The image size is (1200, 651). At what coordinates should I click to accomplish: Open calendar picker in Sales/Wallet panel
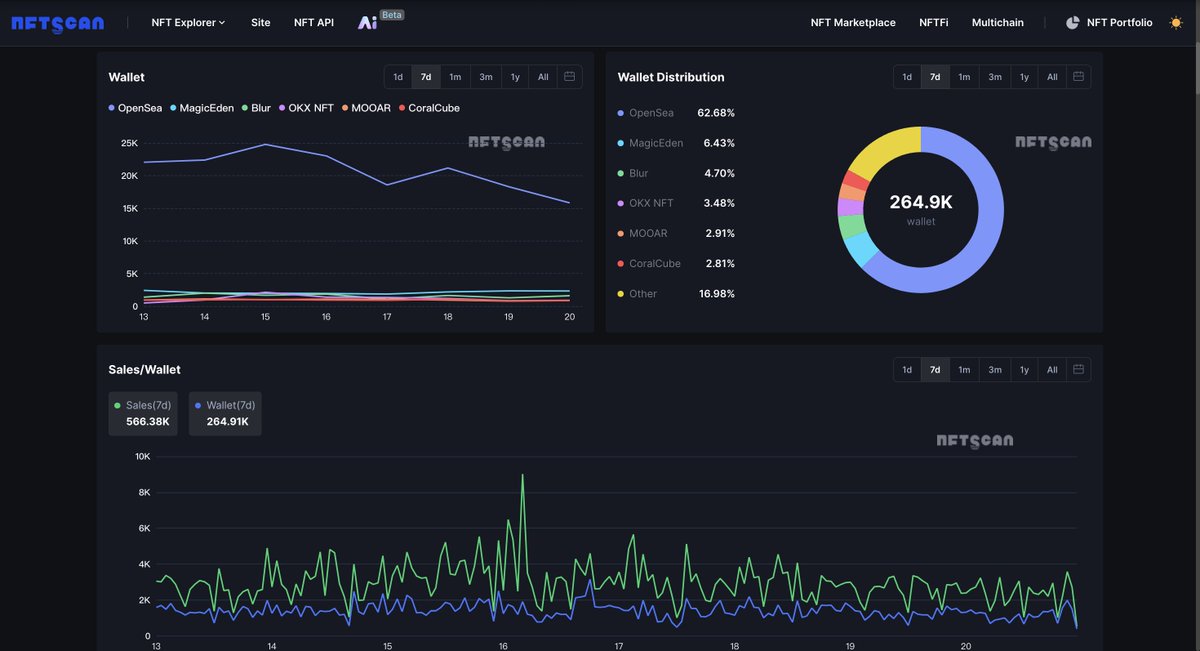[1079, 369]
